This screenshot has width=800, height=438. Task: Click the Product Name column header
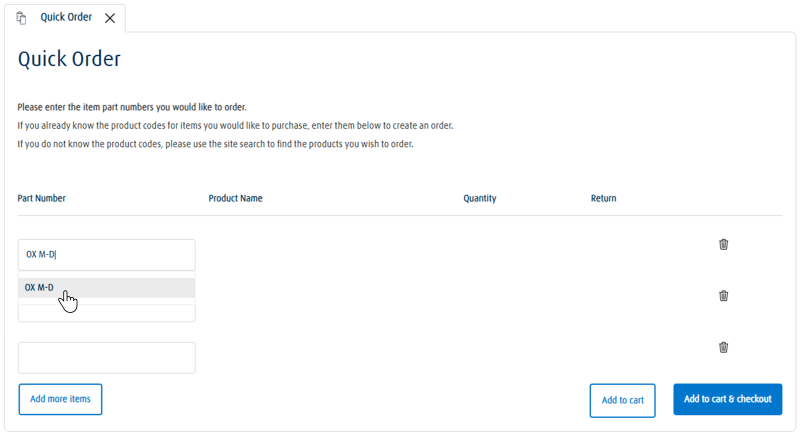235,198
